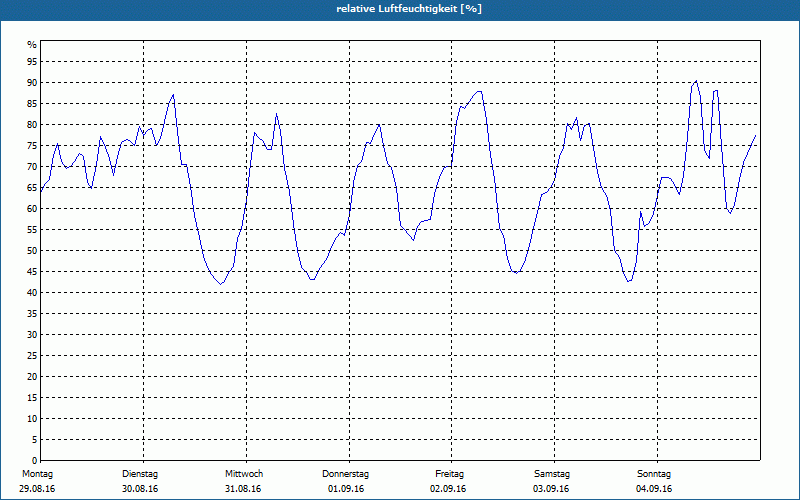
Task: Select the '25' y-axis value
Action: [32, 356]
